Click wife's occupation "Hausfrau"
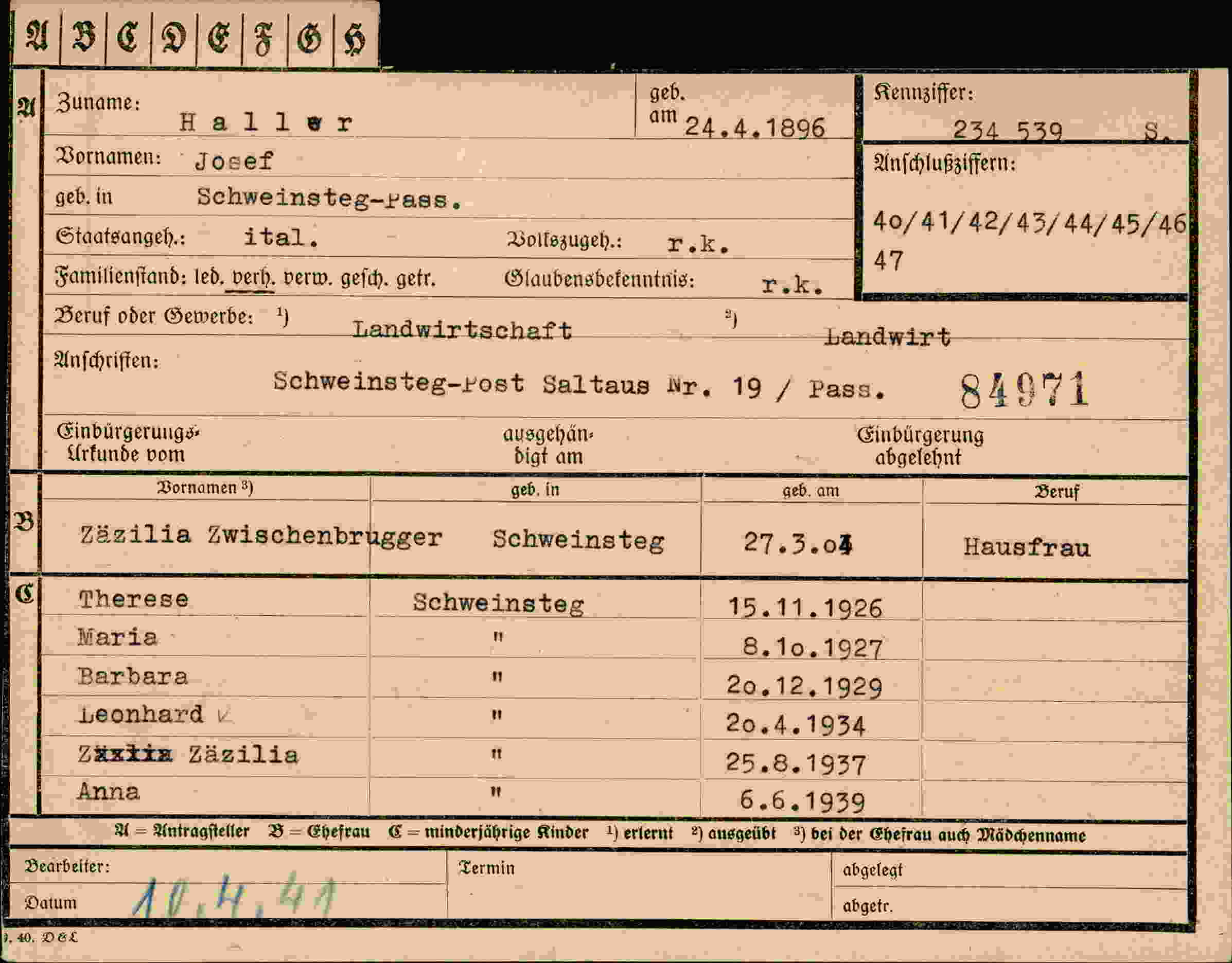Screen dimensions: 1232x963 click(x=1027, y=547)
